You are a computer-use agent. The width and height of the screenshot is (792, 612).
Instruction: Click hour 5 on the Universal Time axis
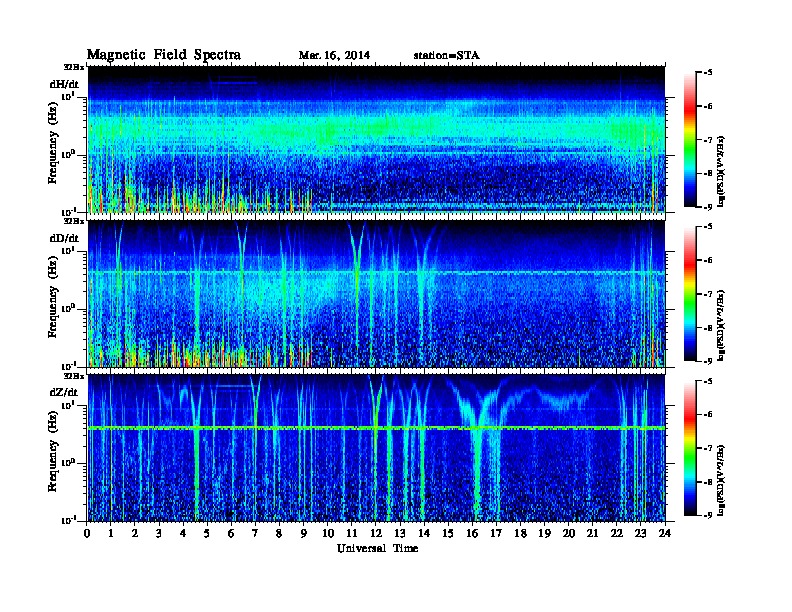click(x=207, y=533)
